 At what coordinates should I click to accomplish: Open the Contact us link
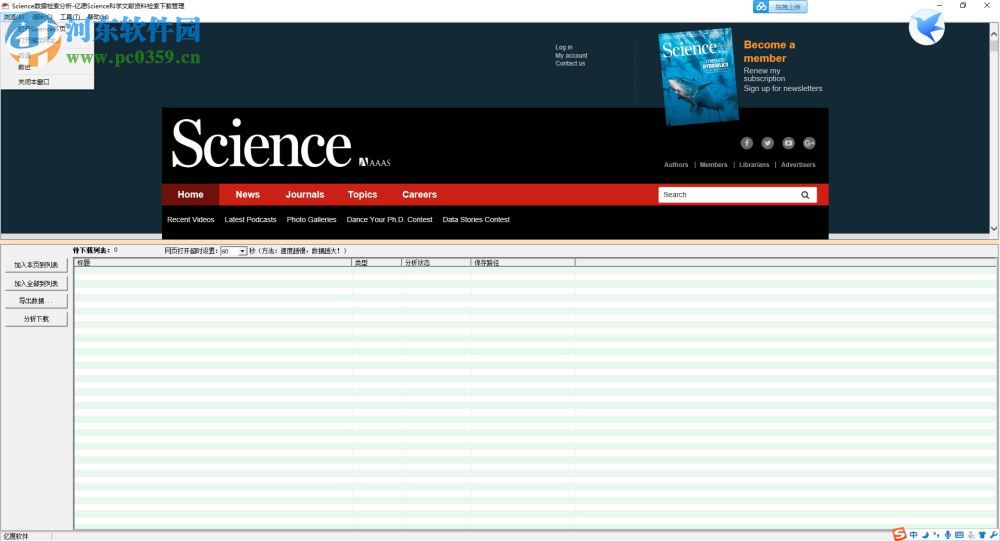click(570, 64)
